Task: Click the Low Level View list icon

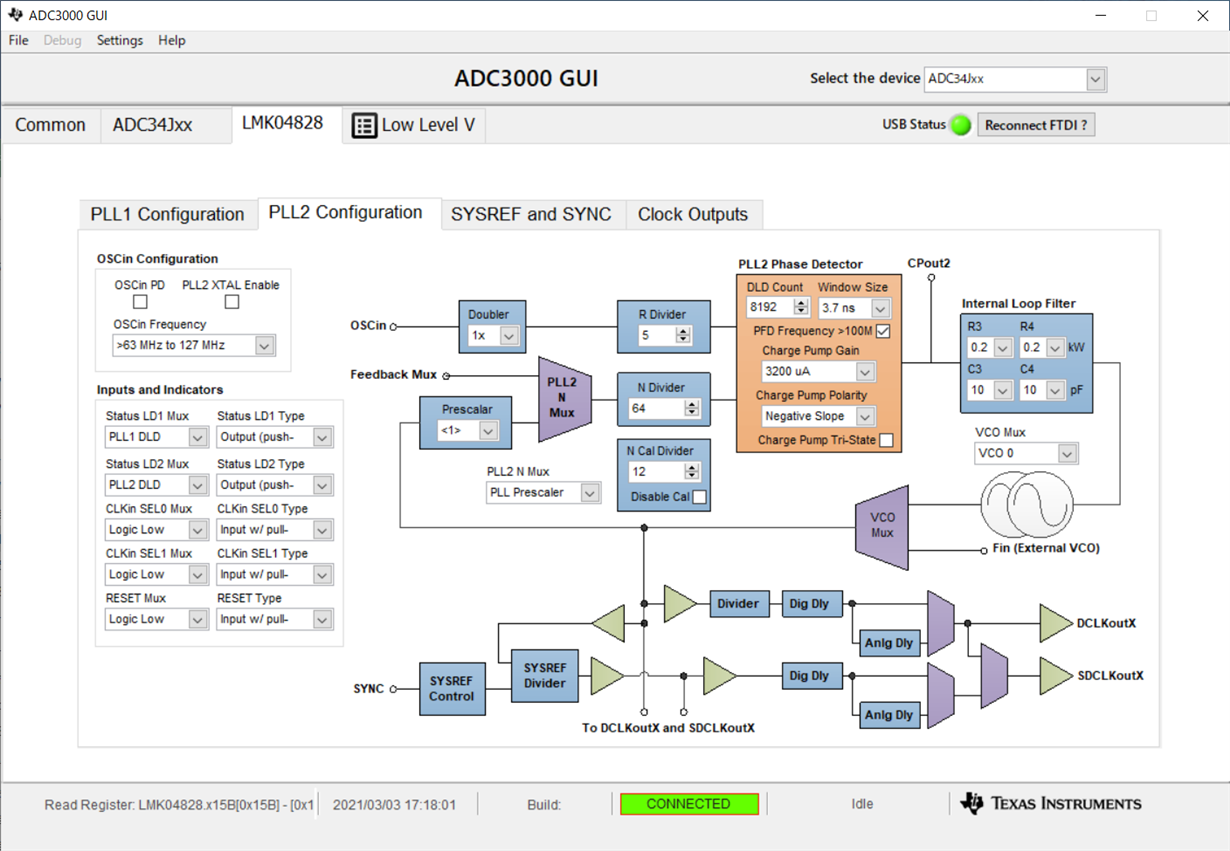Action: (364, 125)
